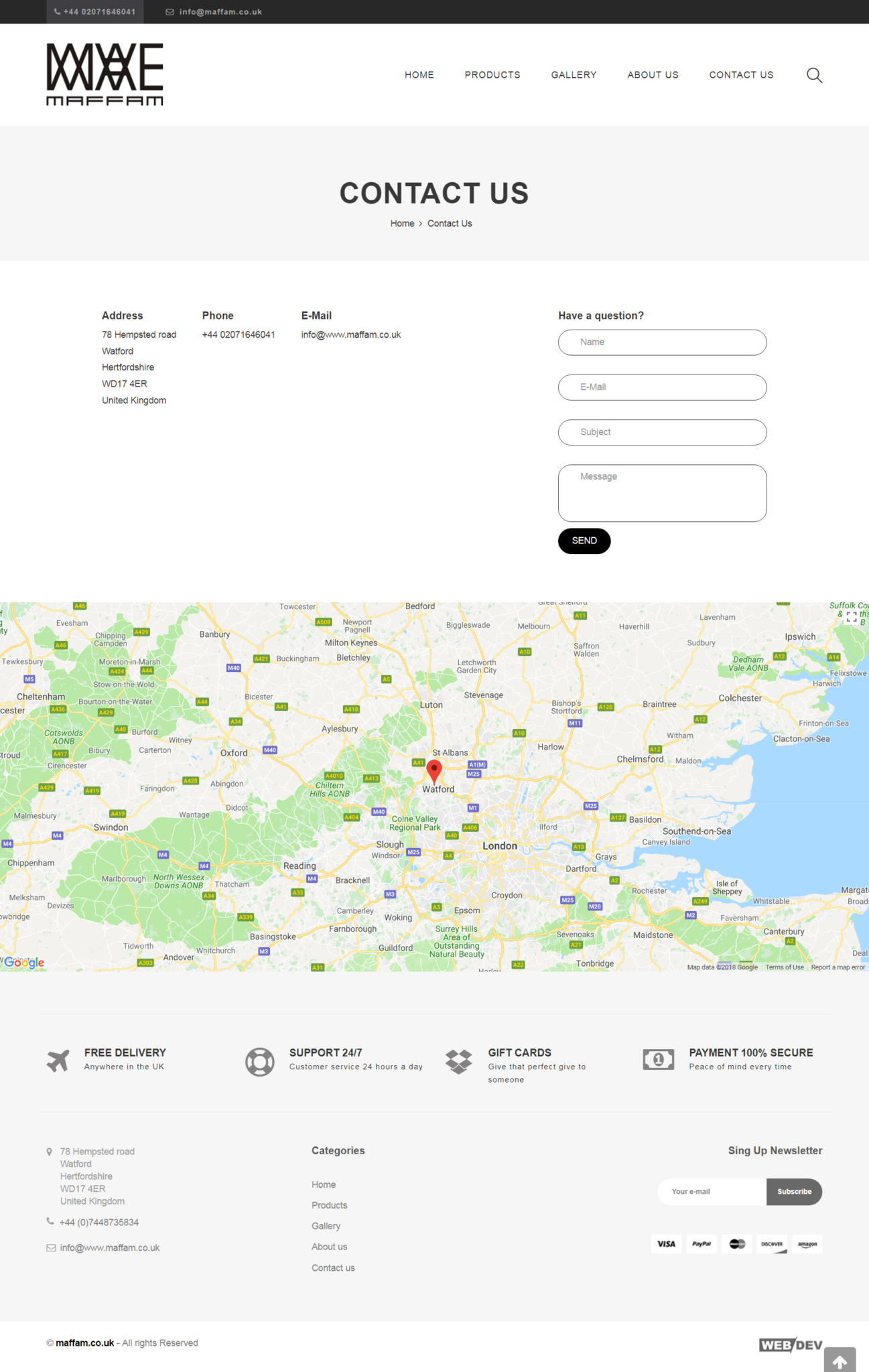Viewport: 869px width, 1372px height.
Task: Go to the Gallery page from navigation
Action: pos(574,75)
